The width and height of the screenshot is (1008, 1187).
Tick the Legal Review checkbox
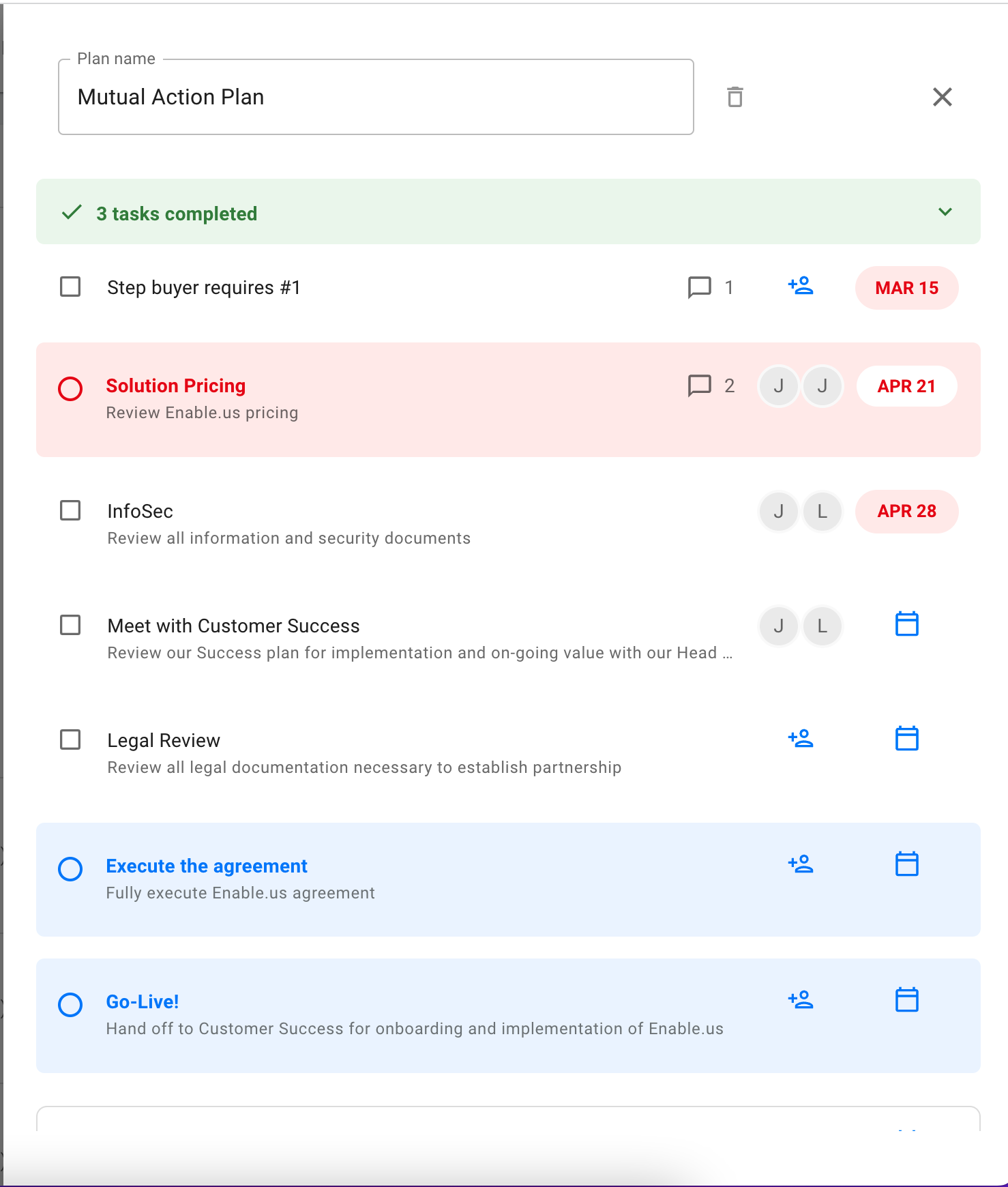tap(70, 739)
